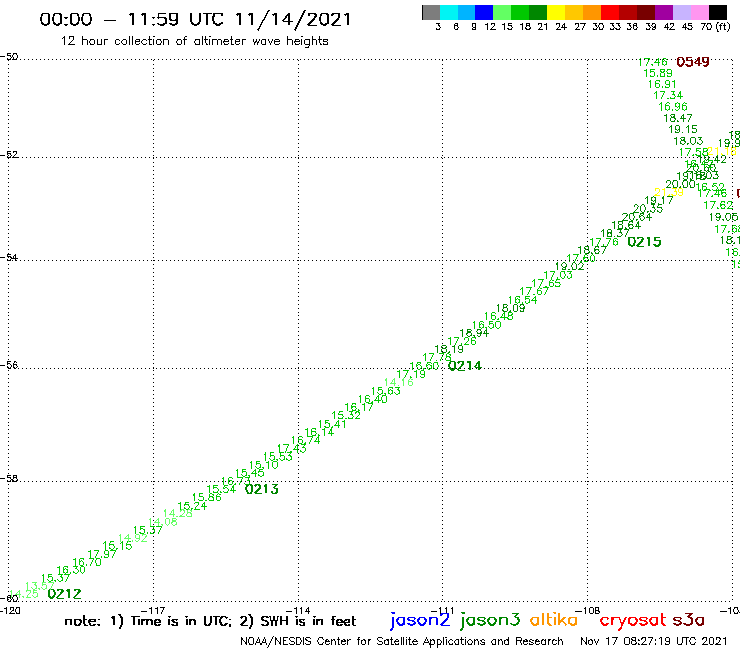Click the 17.34 reading on the upper track
The image size is (740, 650).
coord(668,95)
